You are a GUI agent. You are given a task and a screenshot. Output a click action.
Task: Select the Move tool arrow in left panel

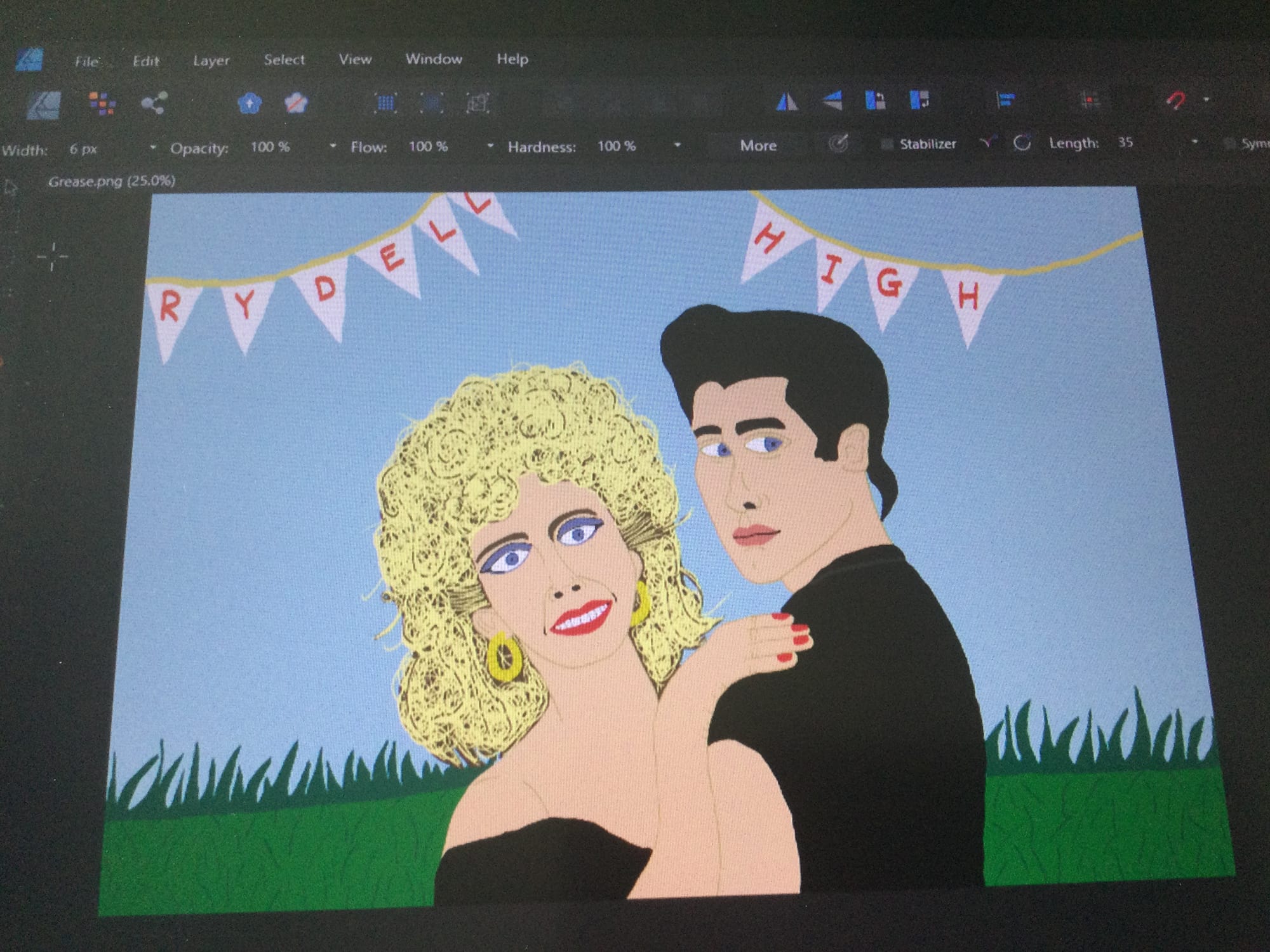(10, 188)
